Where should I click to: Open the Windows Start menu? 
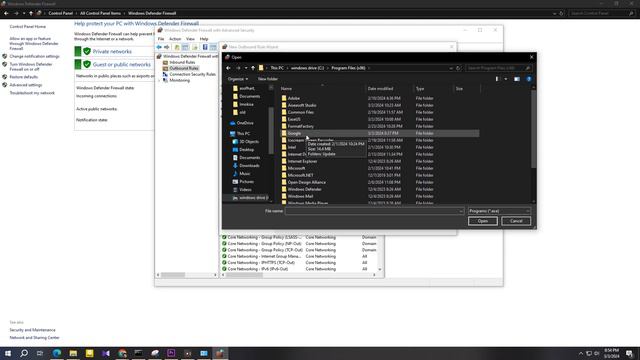7,353
